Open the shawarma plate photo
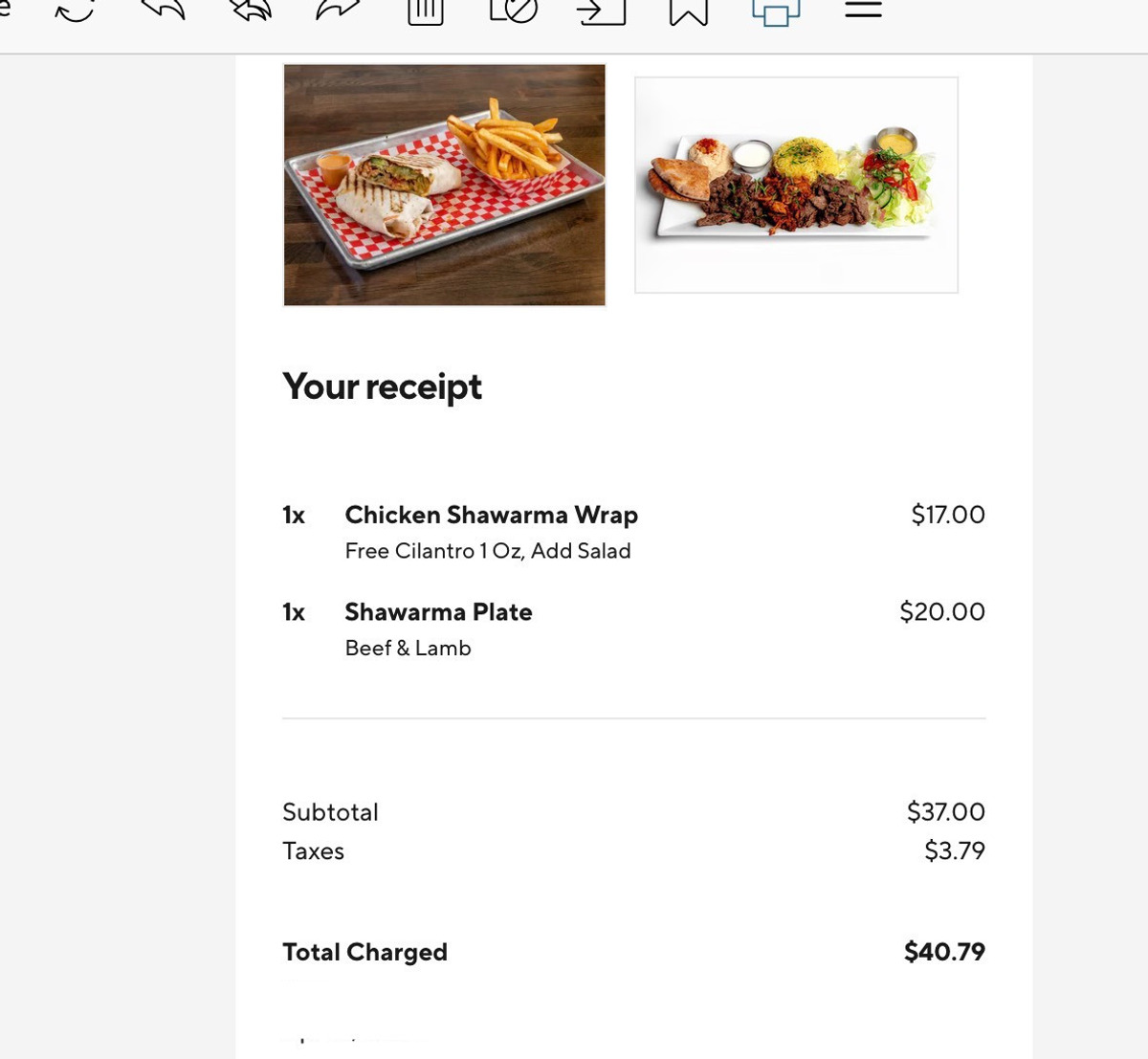1148x1059 pixels. [796, 185]
